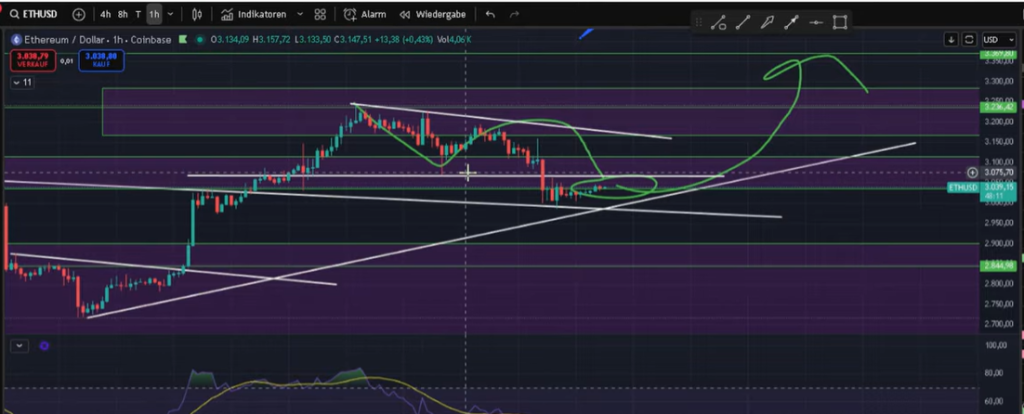1024x414 pixels.
Task: Select the trend line drawing tool
Action: click(x=743, y=22)
